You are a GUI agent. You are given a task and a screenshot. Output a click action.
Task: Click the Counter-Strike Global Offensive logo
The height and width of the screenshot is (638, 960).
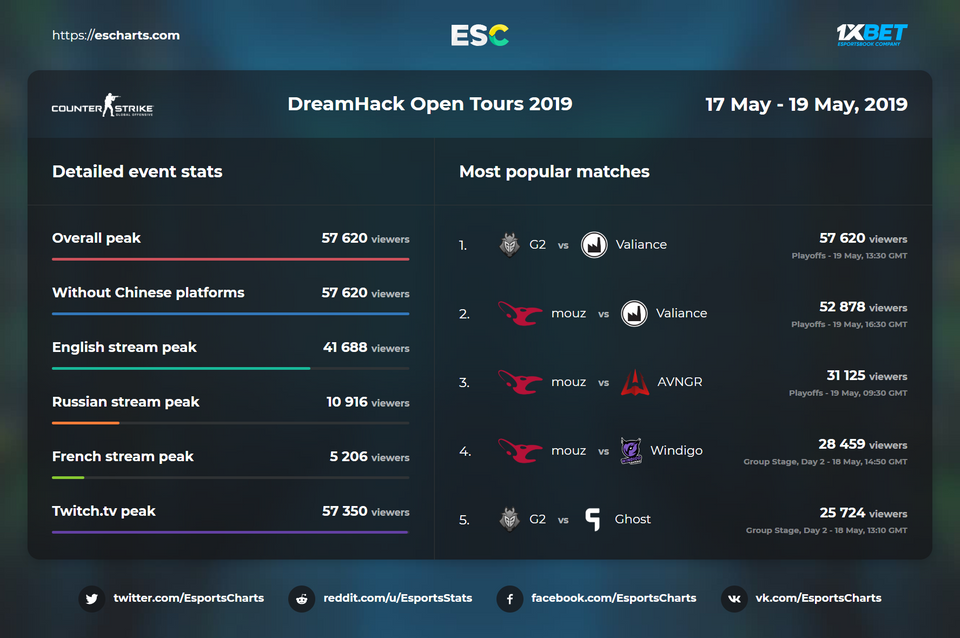102,105
